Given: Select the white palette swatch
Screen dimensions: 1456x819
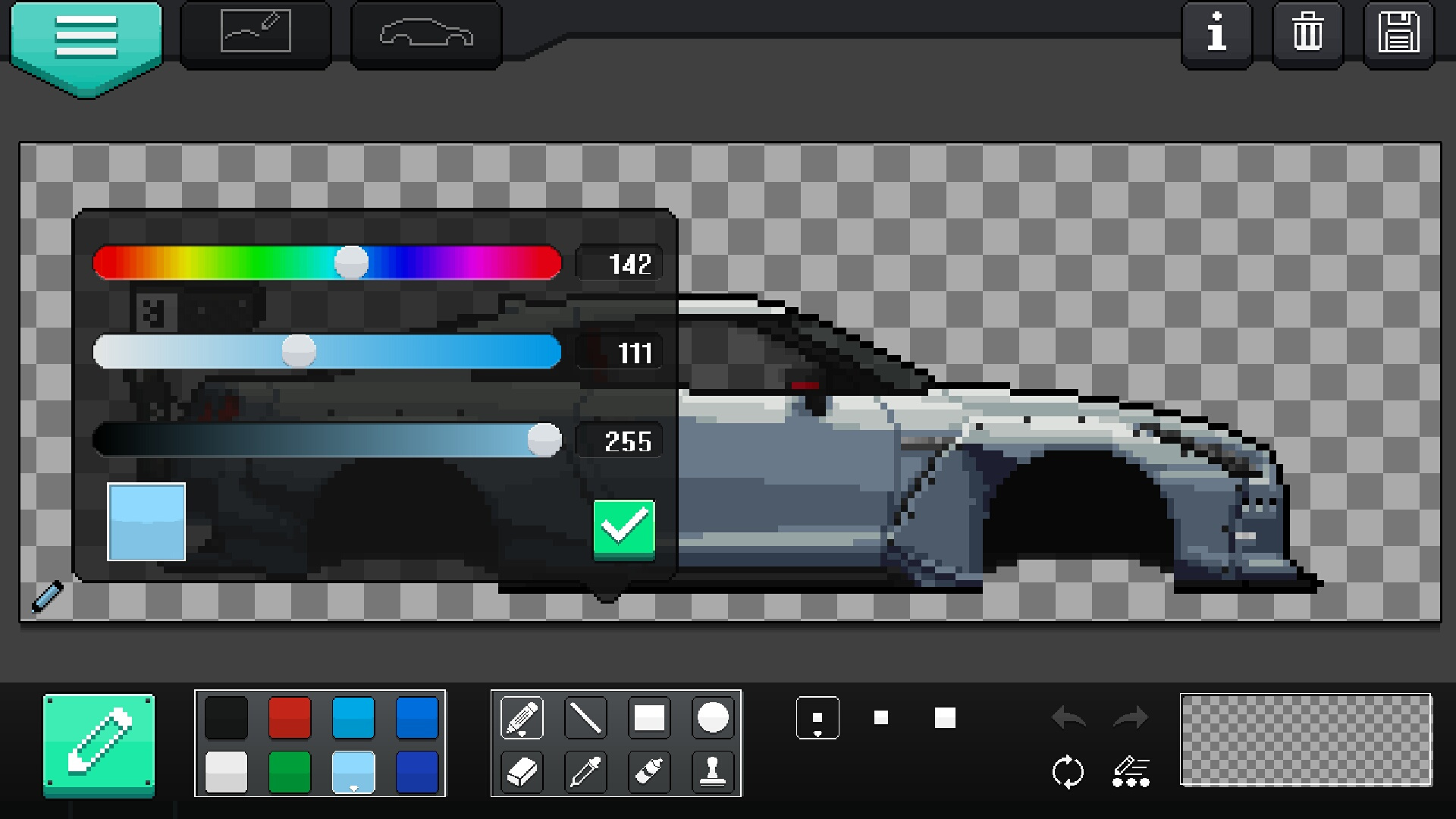Looking at the screenshot, I should [226, 772].
